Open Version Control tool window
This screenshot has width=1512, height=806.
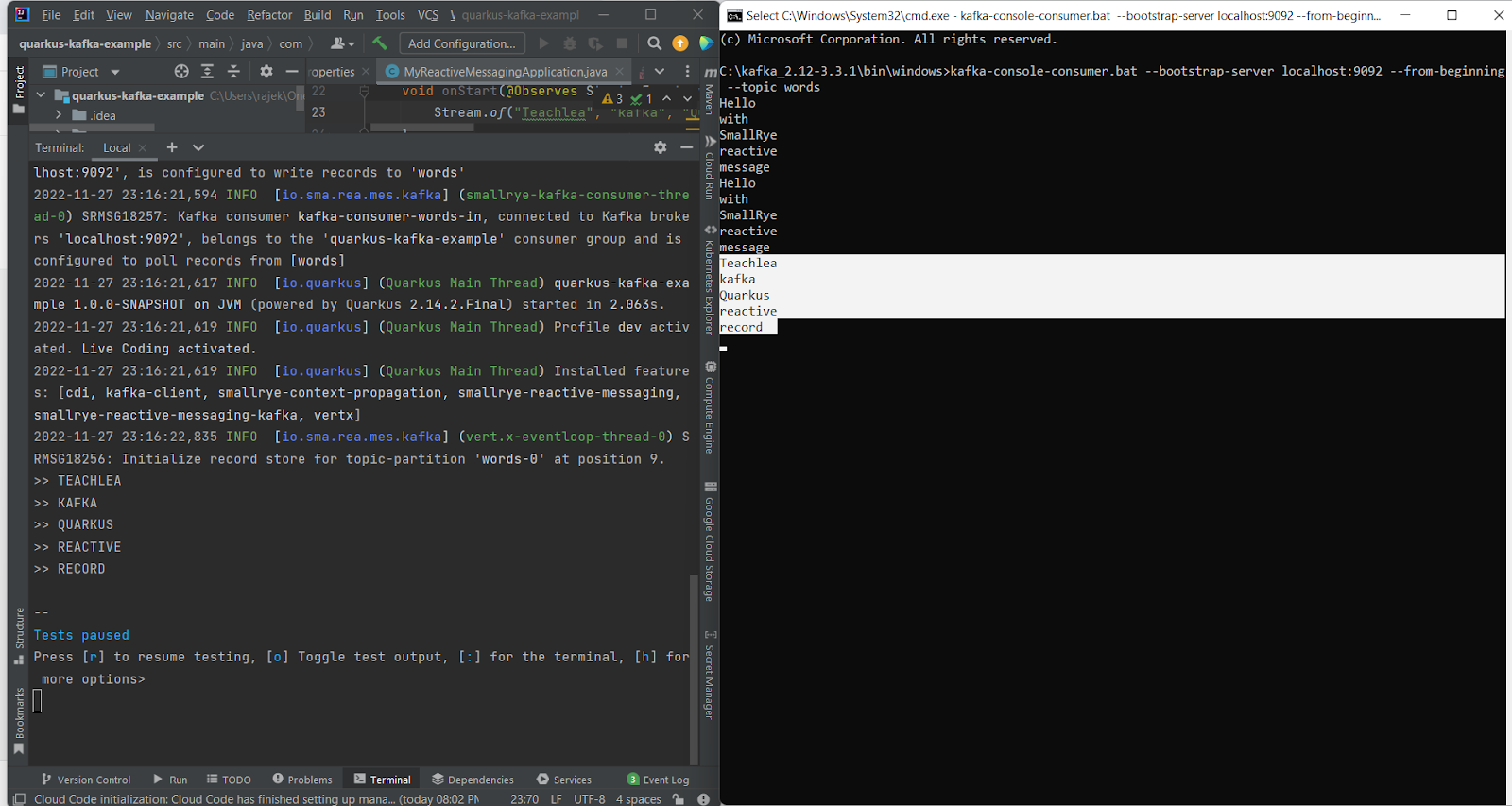[86, 780]
